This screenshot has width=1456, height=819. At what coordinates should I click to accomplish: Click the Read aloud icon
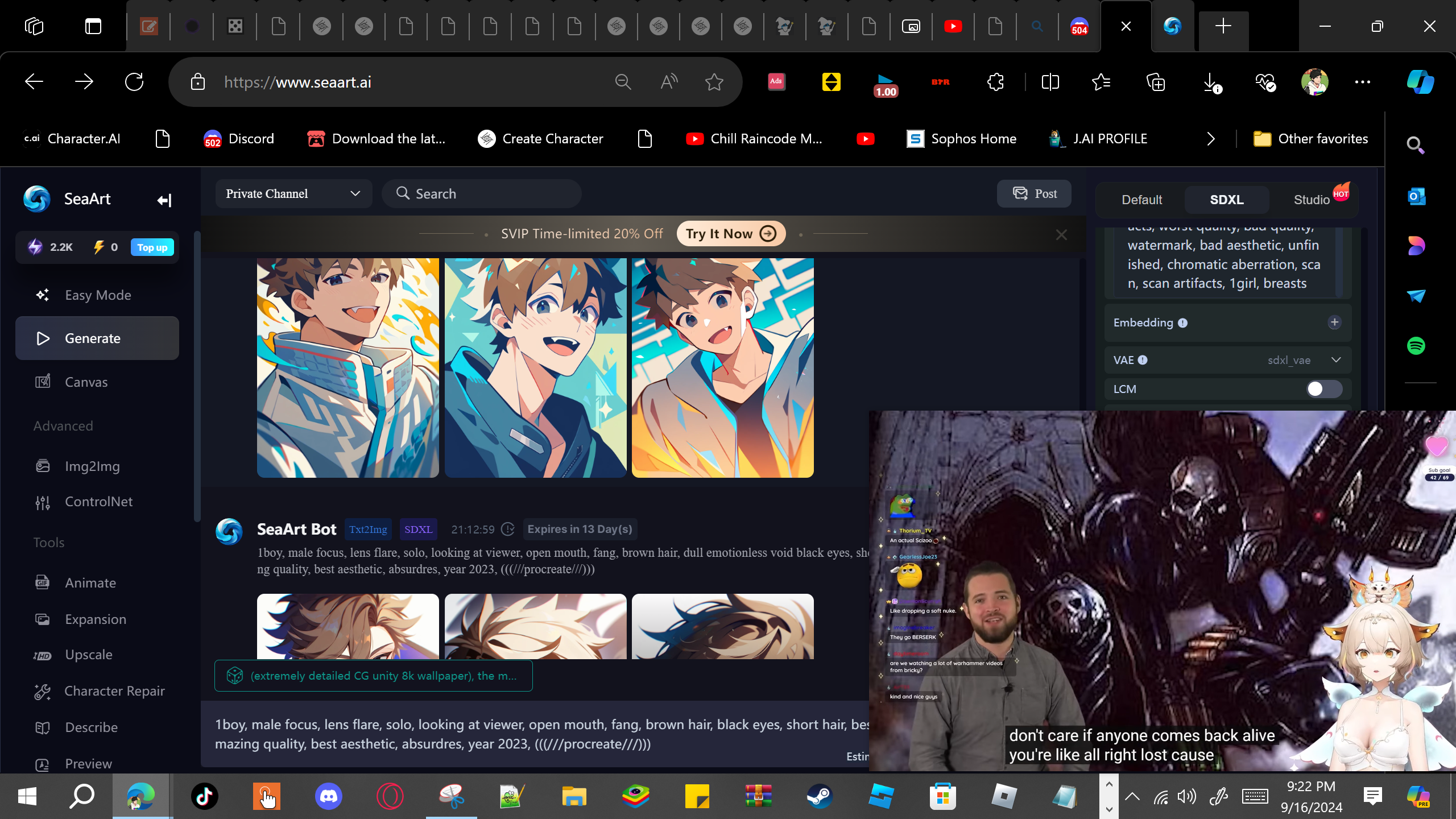pyautogui.click(x=669, y=82)
